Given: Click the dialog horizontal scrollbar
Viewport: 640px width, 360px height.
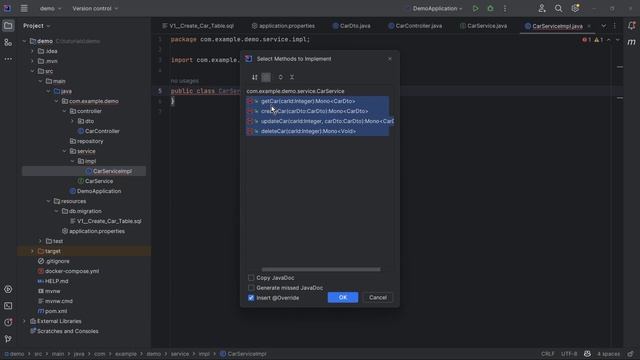Looking at the screenshot, I should coord(321,269).
